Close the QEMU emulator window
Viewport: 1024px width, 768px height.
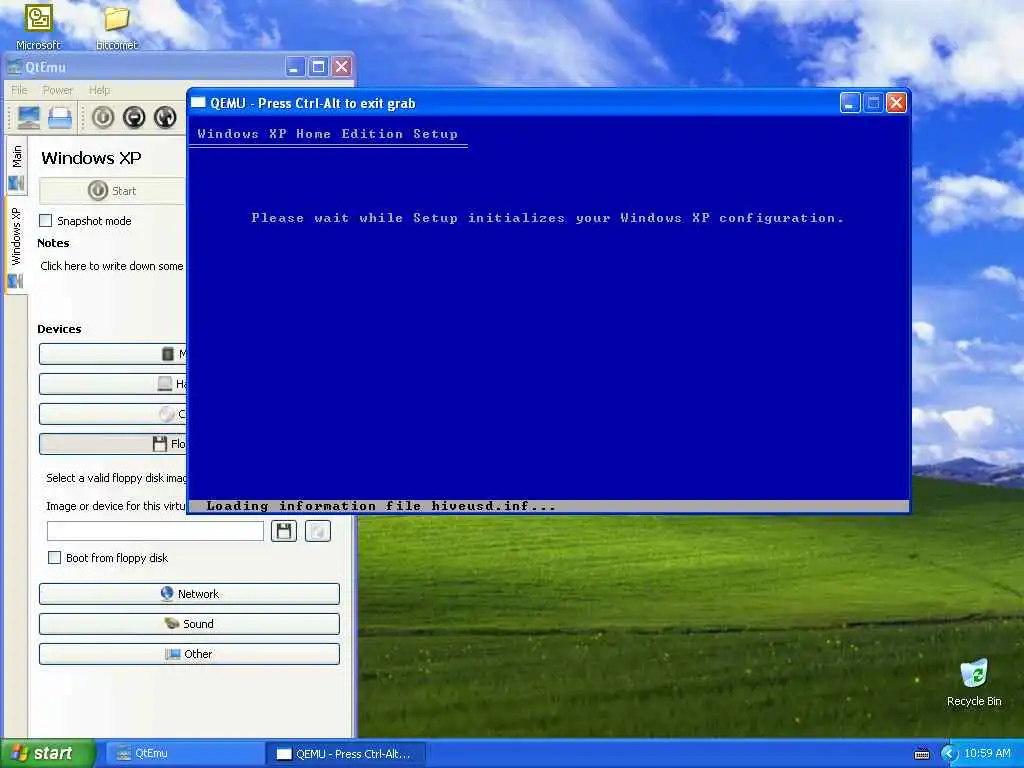click(x=897, y=103)
